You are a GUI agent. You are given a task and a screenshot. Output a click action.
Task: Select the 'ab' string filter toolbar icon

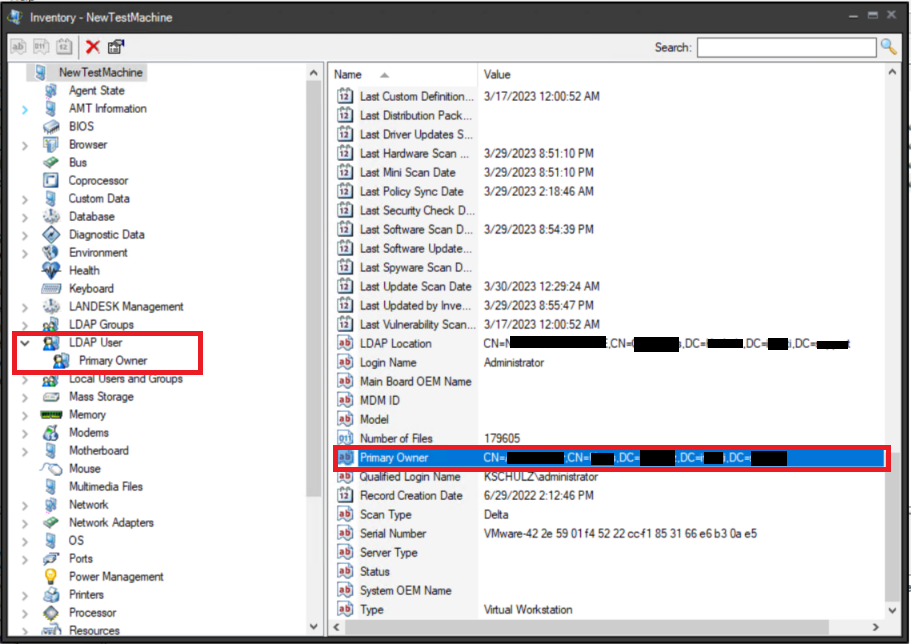[x=18, y=46]
